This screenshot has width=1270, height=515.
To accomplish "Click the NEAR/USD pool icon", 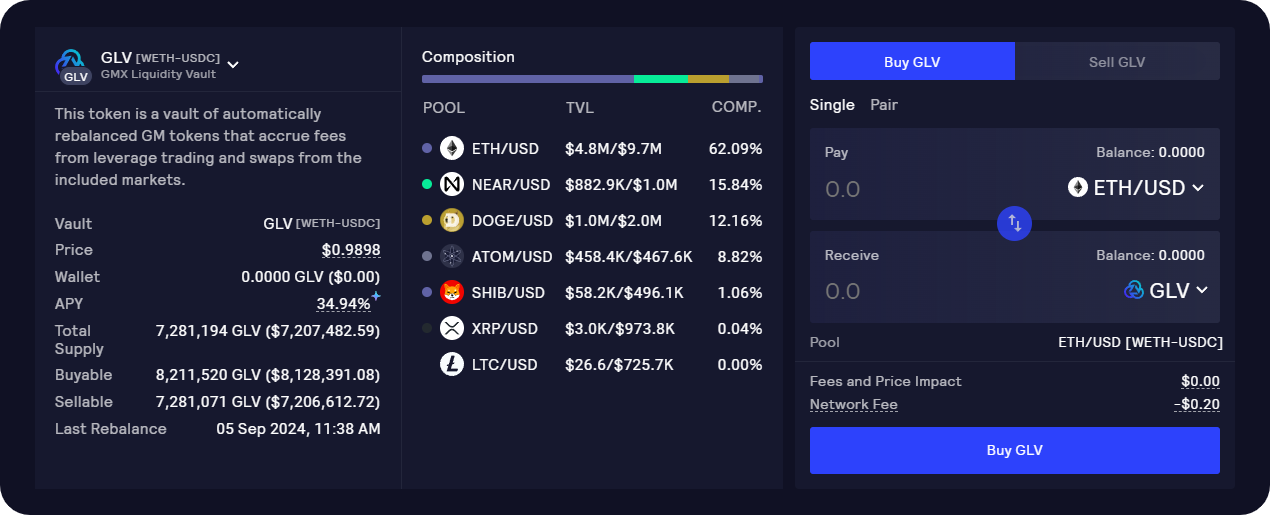I will click(x=452, y=184).
